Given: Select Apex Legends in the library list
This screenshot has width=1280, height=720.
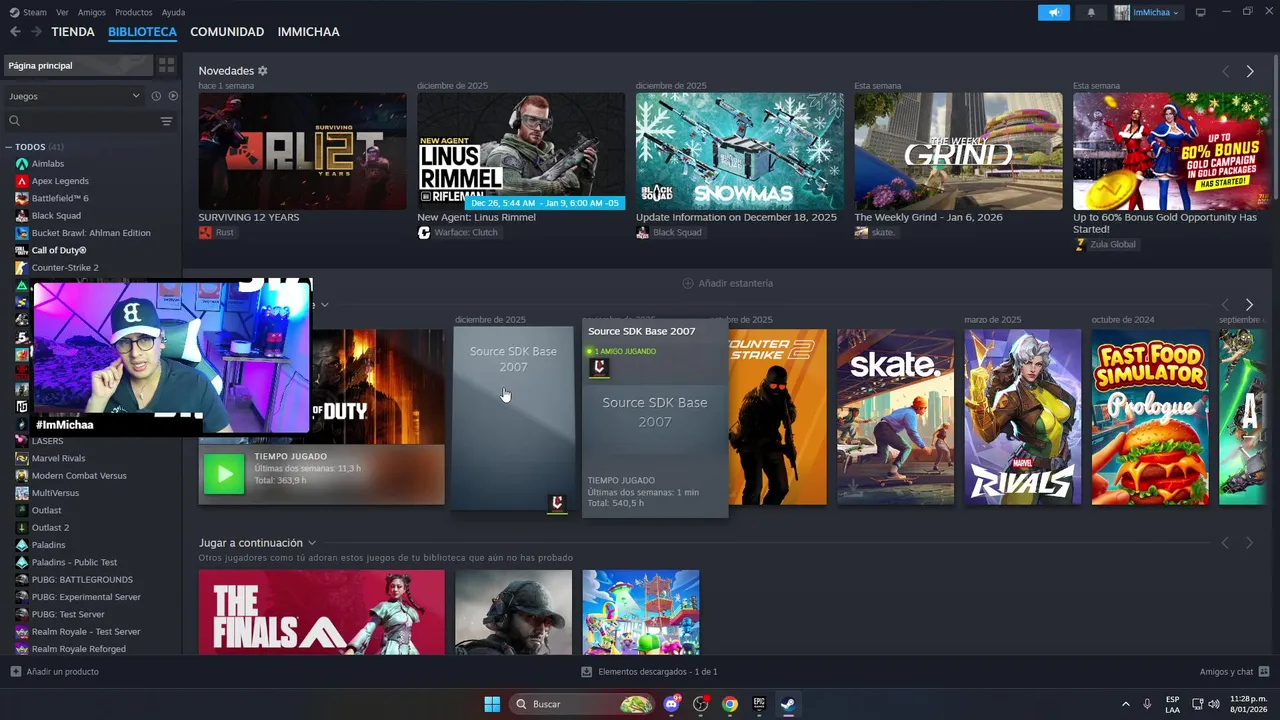Looking at the screenshot, I should 60,181.
